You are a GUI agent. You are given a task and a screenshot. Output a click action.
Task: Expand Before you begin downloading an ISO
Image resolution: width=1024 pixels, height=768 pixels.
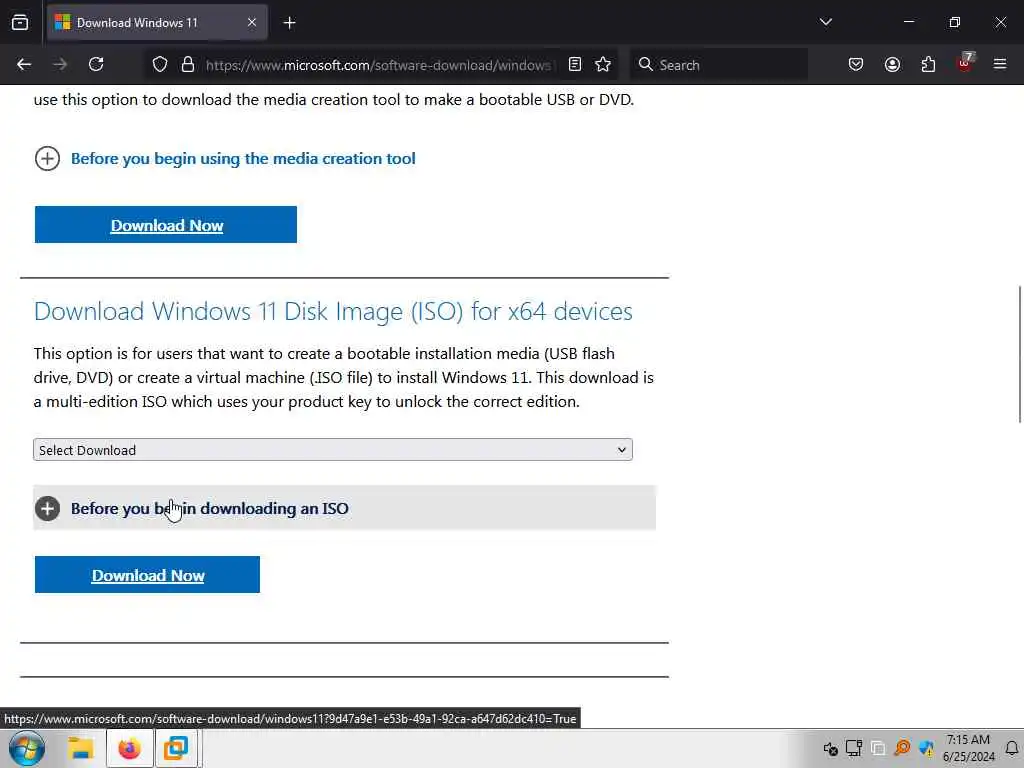(344, 508)
